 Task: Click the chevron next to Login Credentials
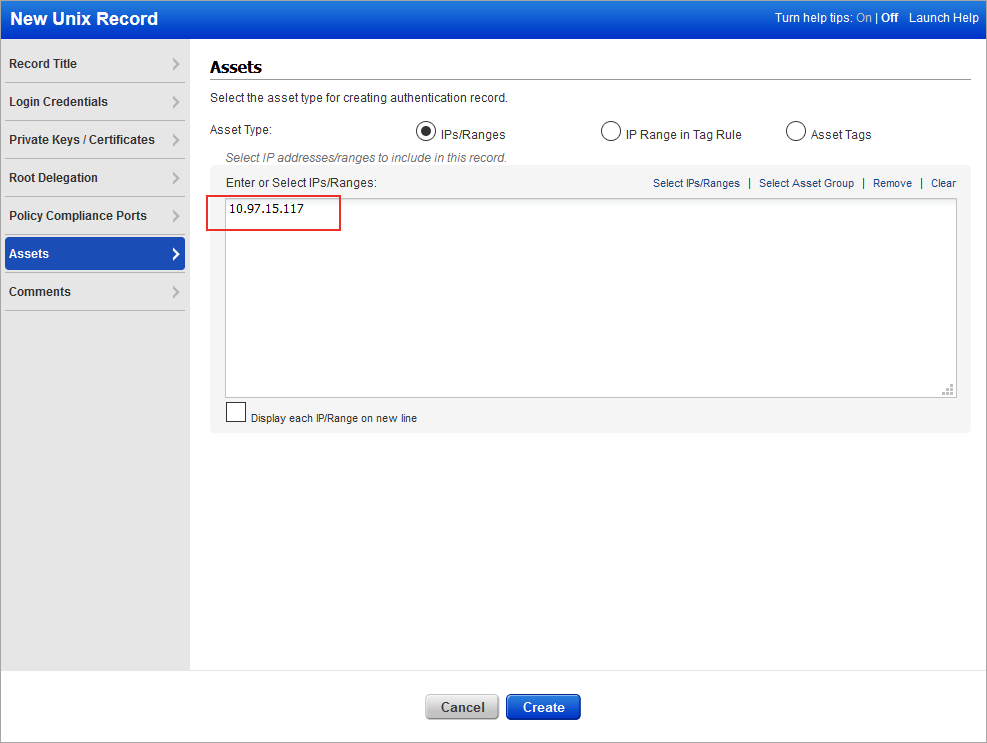coord(176,102)
